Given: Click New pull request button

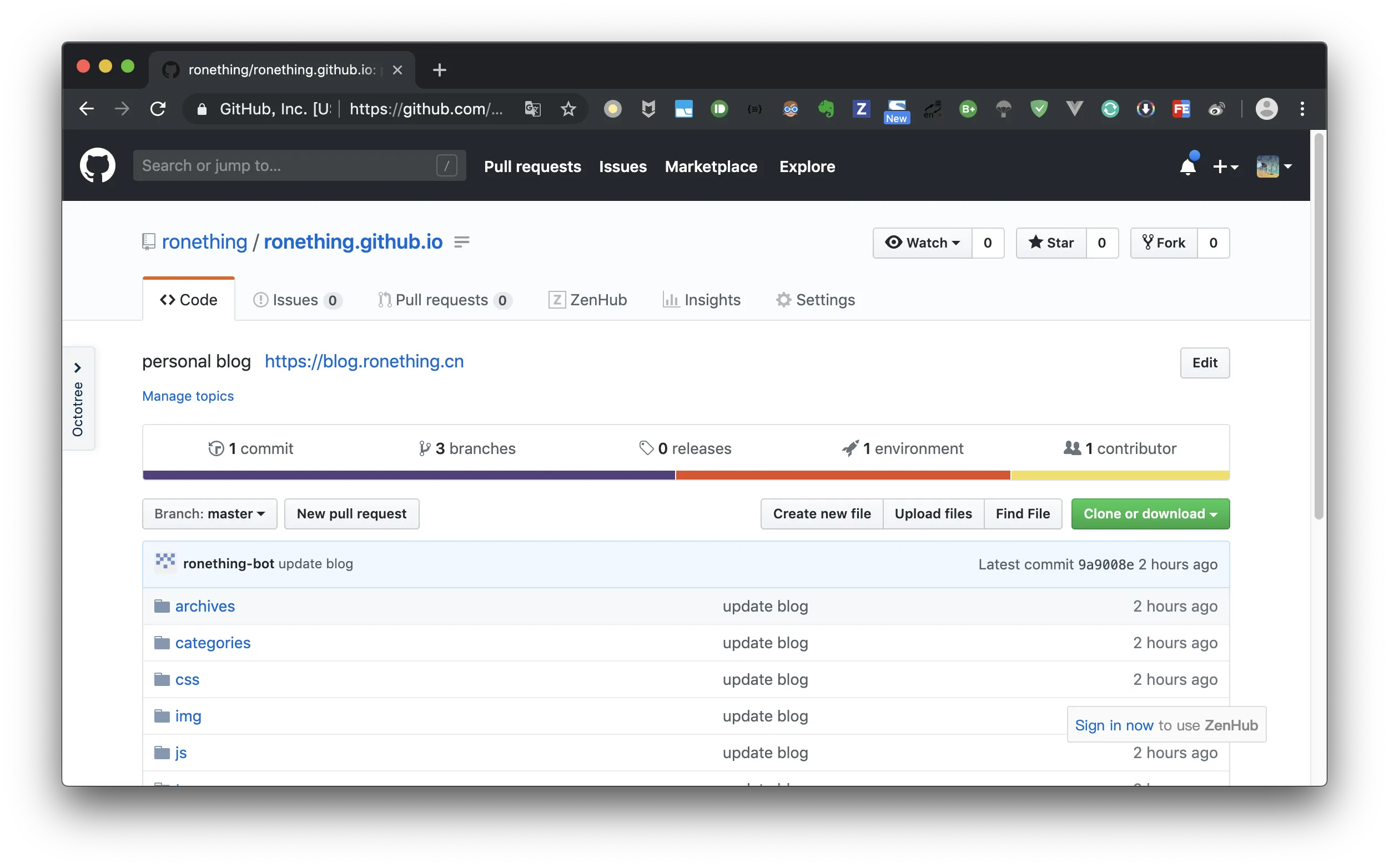Looking at the screenshot, I should [351, 514].
